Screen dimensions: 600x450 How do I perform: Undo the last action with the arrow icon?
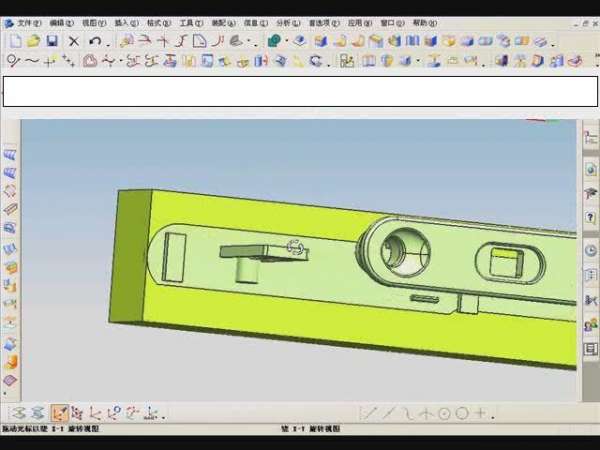(94, 41)
